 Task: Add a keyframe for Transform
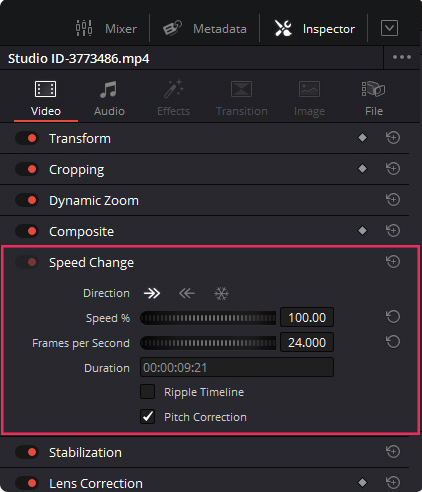[362, 138]
